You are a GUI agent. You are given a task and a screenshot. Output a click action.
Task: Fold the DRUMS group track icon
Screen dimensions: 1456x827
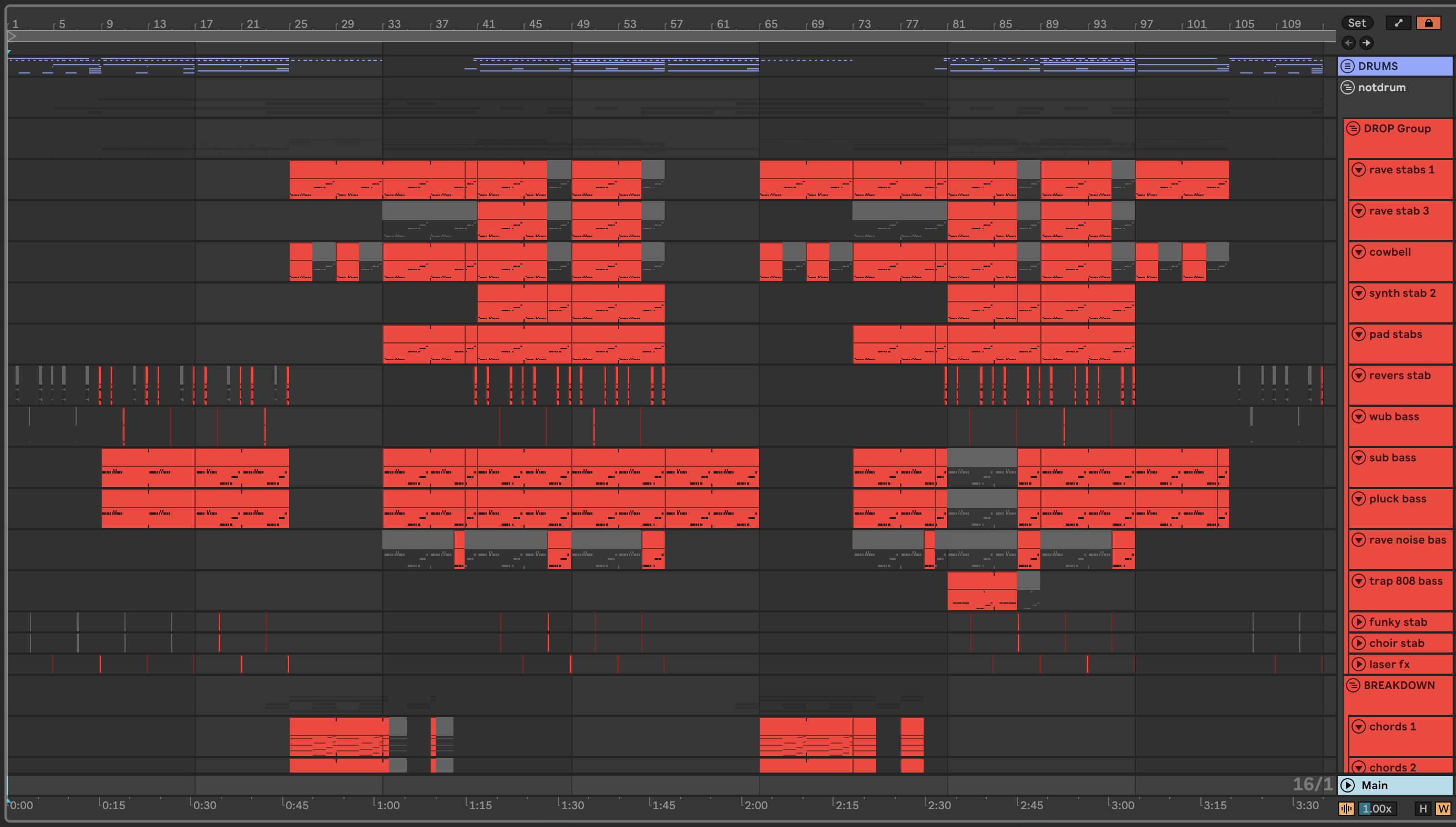point(1348,66)
